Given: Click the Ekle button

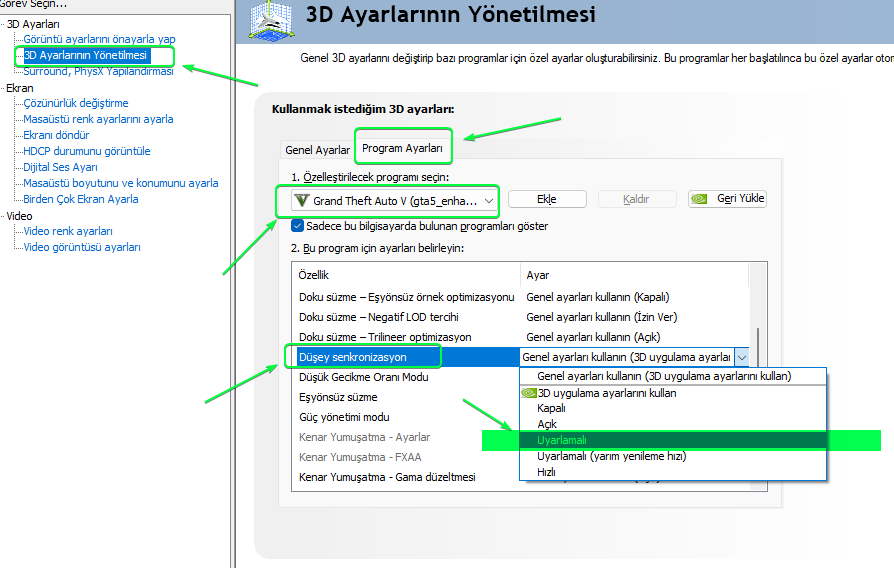Looking at the screenshot, I should [547, 199].
